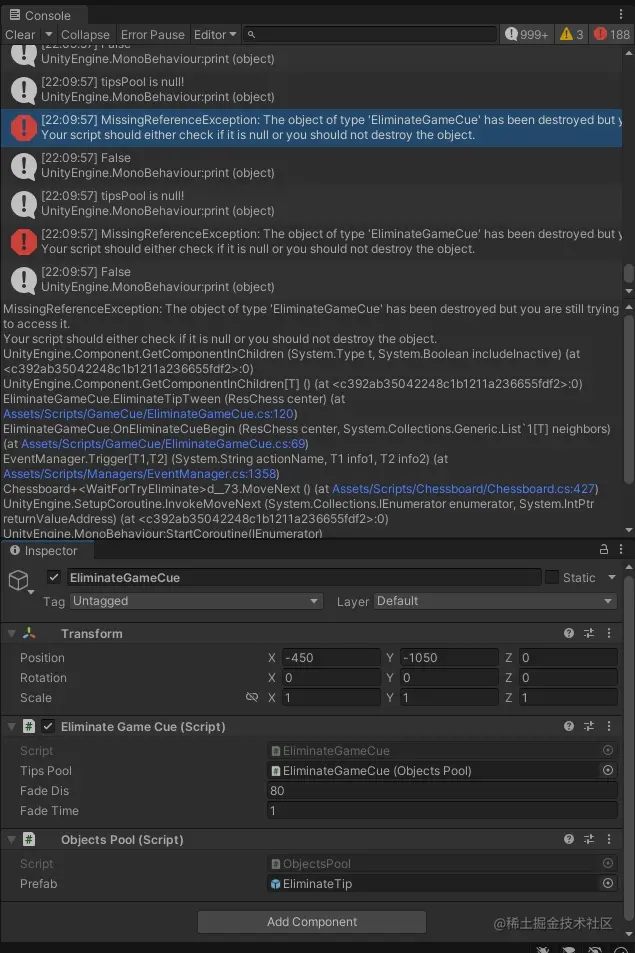Collapse the Transform component
This screenshot has height=953, width=635.
click(x=11, y=633)
